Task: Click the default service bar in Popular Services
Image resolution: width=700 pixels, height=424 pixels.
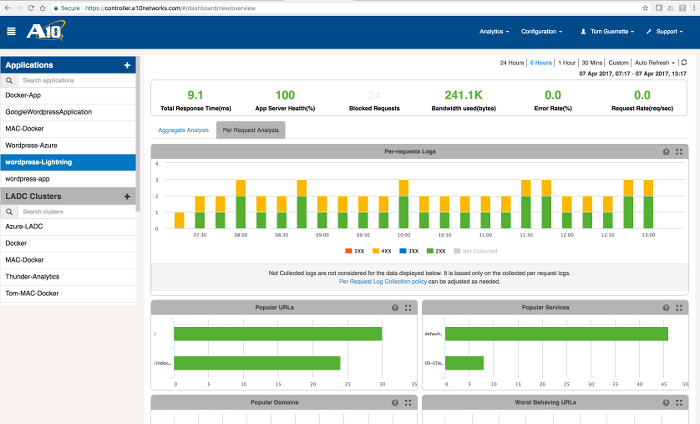Action: [x=556, y=334]
